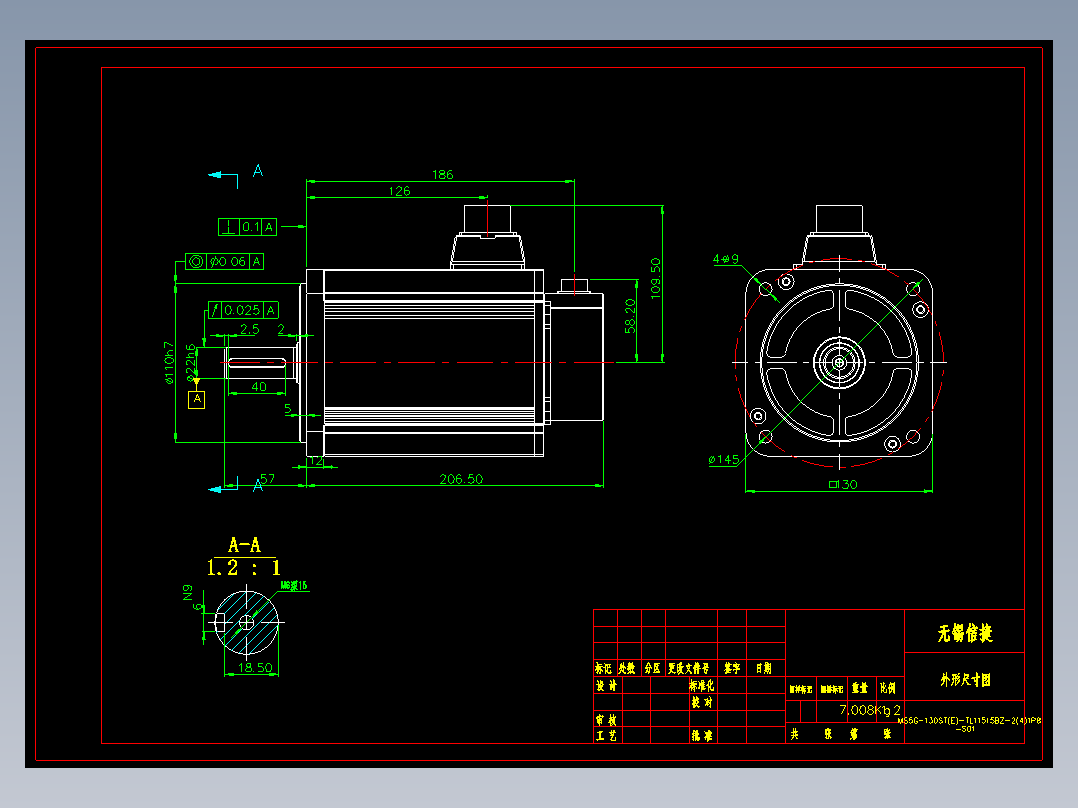Click the 批准 label
The width and height of the screenshot is (1078, 808).
click(702, 736)
